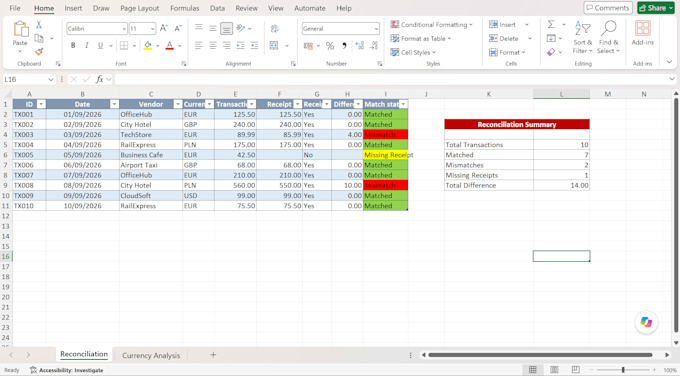Image resolution: width=680 pixels, height=376 pixels.
Task: Open the Insert ribbon tab
Action: [x=73, y=8]
